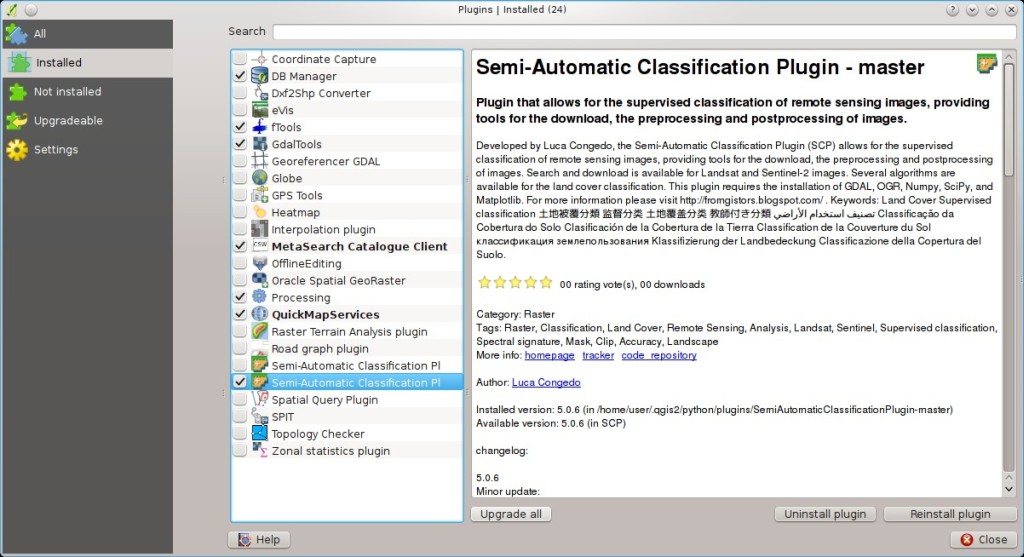
Task: Click the Road graph plugin icon
Action: pos(260,348)
